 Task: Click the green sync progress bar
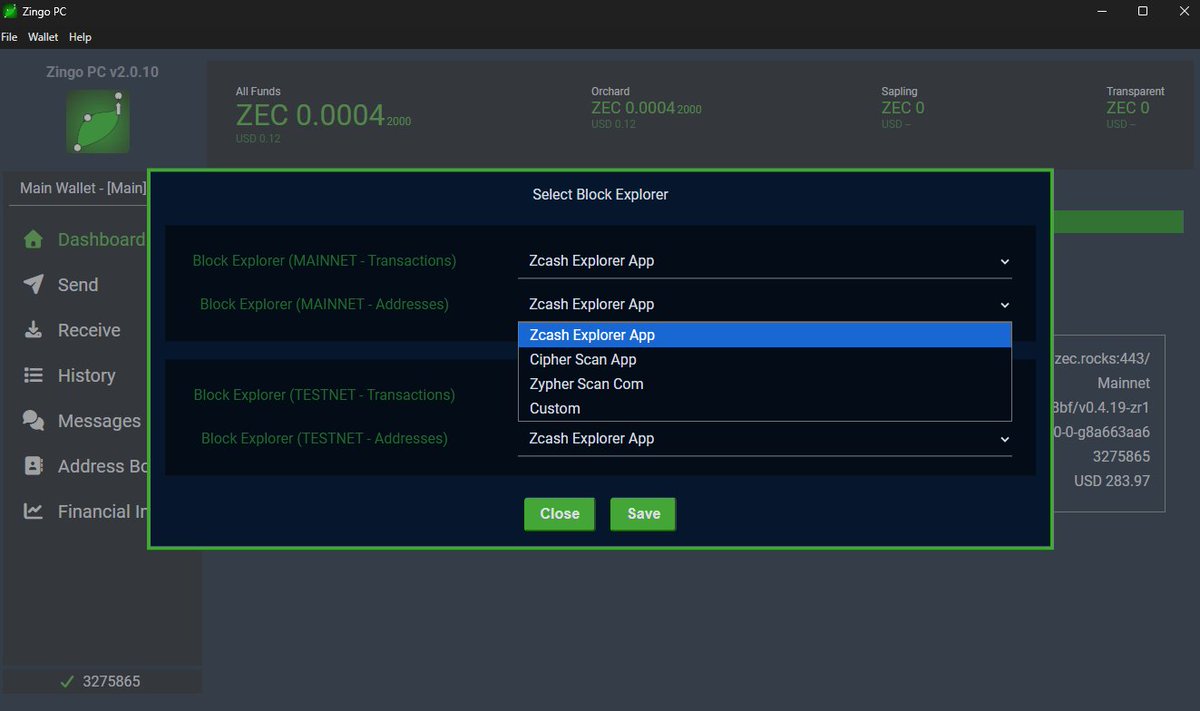[x=1118, y=222]
